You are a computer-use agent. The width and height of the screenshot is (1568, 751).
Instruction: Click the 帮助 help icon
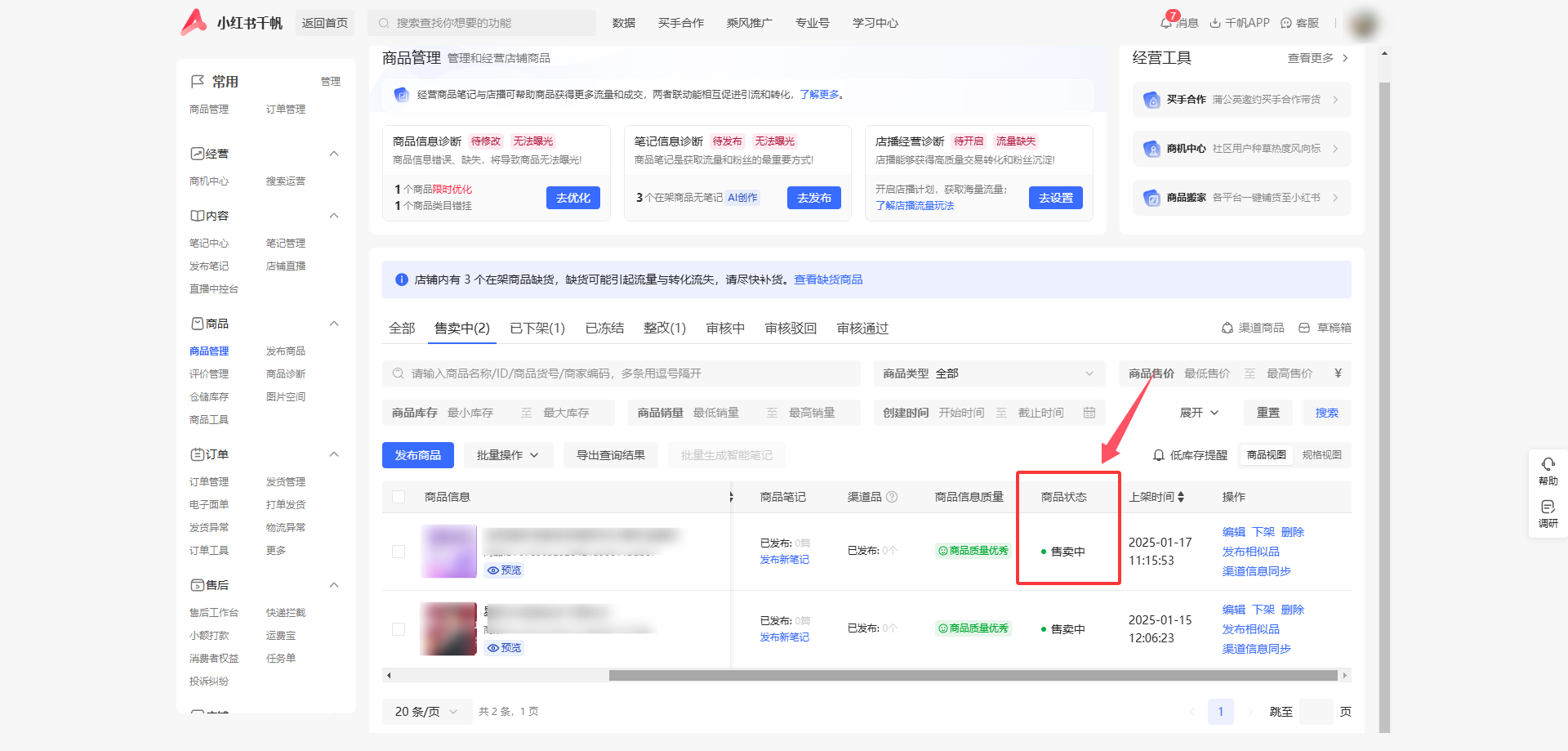click(1548, 465)
